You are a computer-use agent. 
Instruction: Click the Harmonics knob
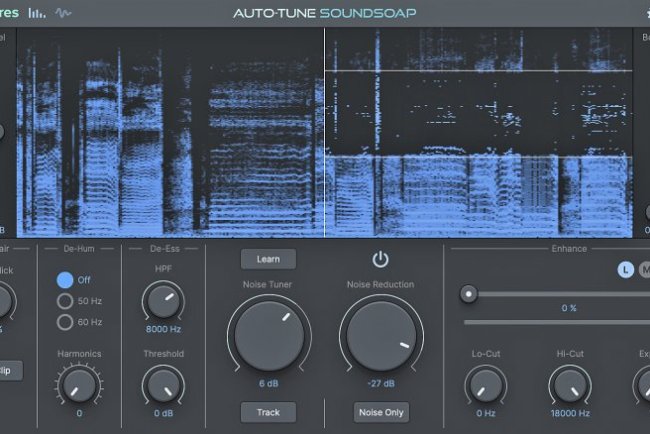[79, 386]
